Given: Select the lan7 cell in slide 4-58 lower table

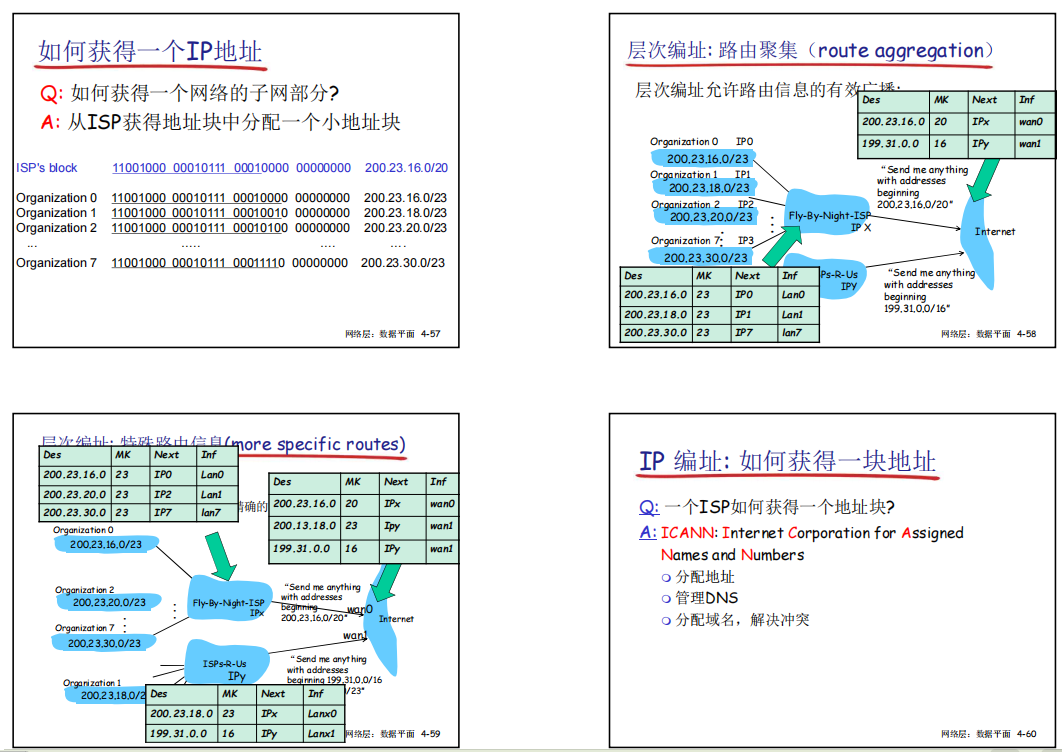Looking at the screenshot, I should point(797,333).
